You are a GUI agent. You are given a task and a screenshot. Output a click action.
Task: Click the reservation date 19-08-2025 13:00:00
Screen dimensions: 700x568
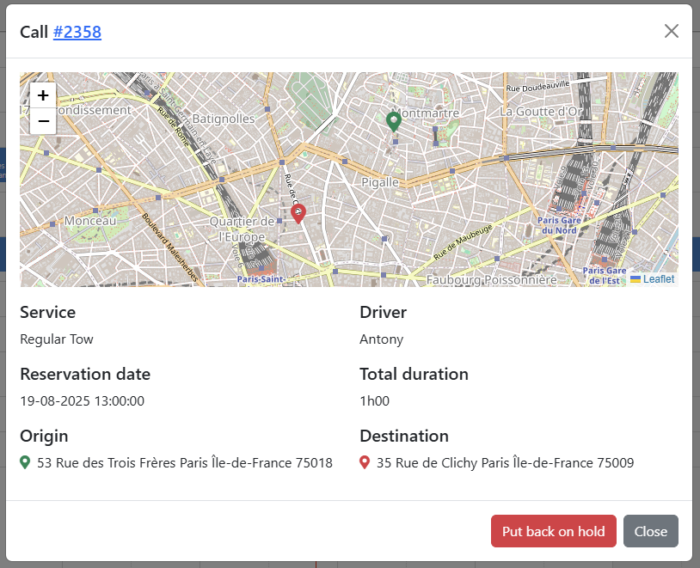[x=82, y=401]
